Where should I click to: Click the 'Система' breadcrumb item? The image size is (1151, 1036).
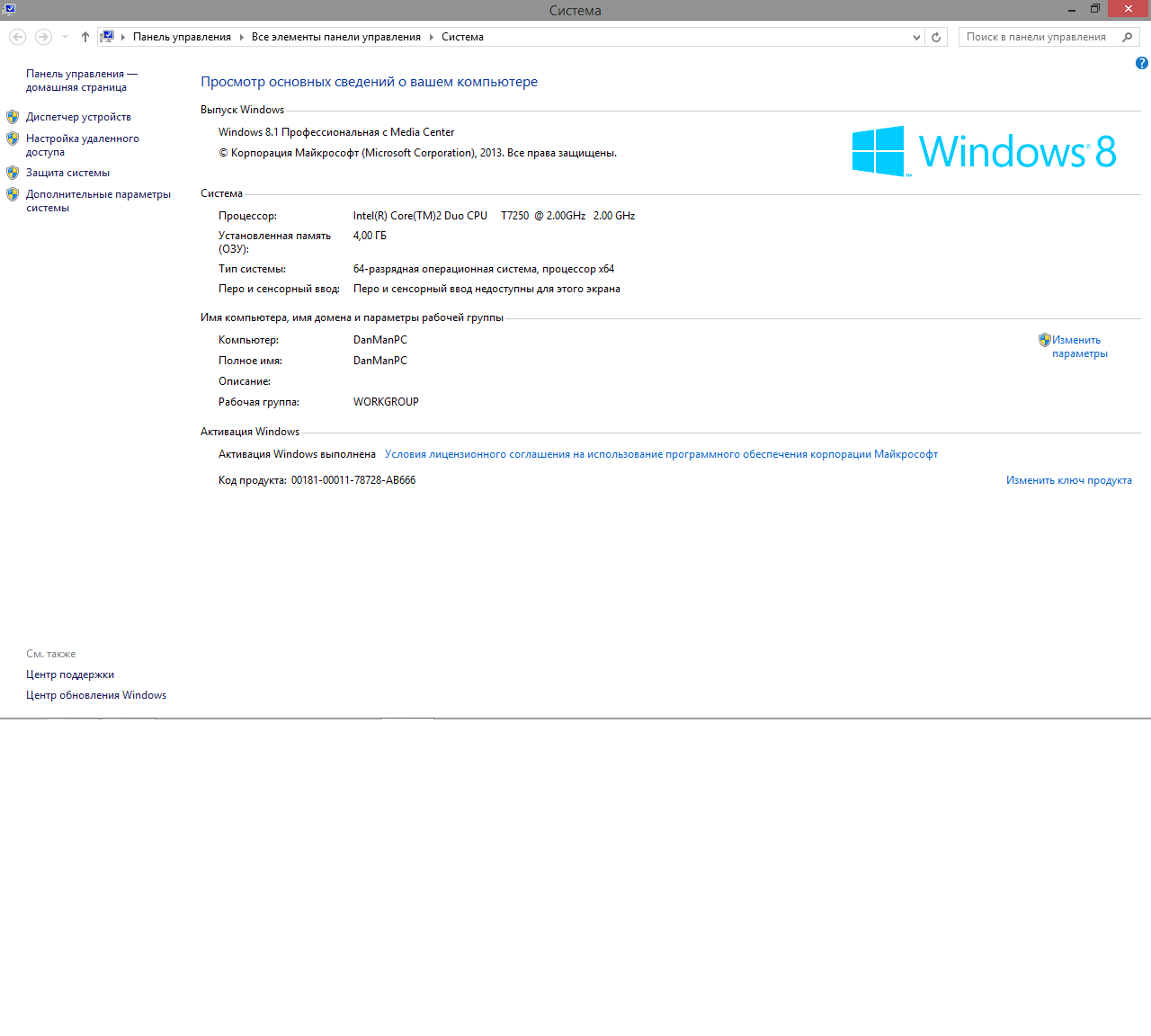(x=462, y=37)
